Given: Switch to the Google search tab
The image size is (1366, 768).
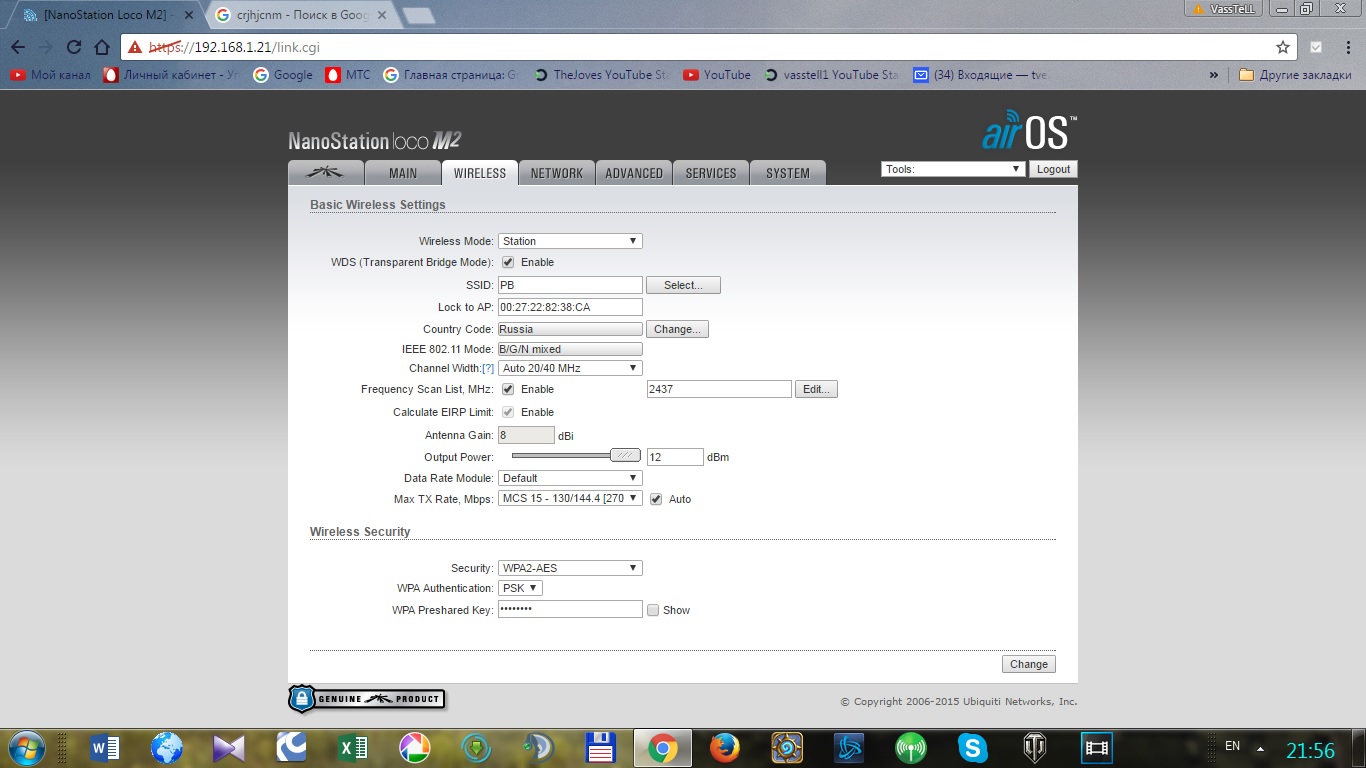Looking at the screenshot, I should click(301, 16).
